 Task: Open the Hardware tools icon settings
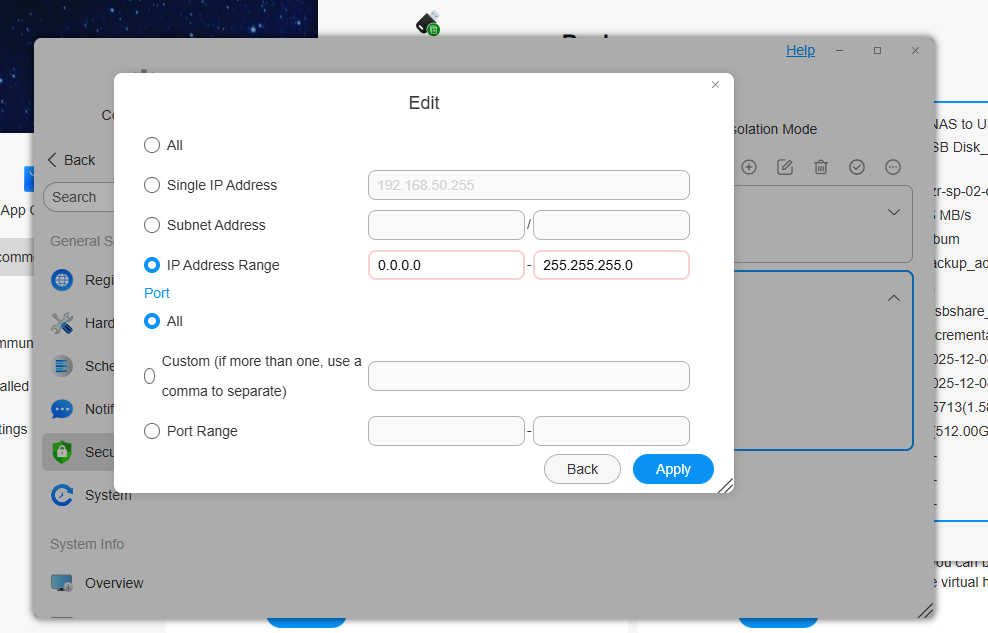point(62,323)
